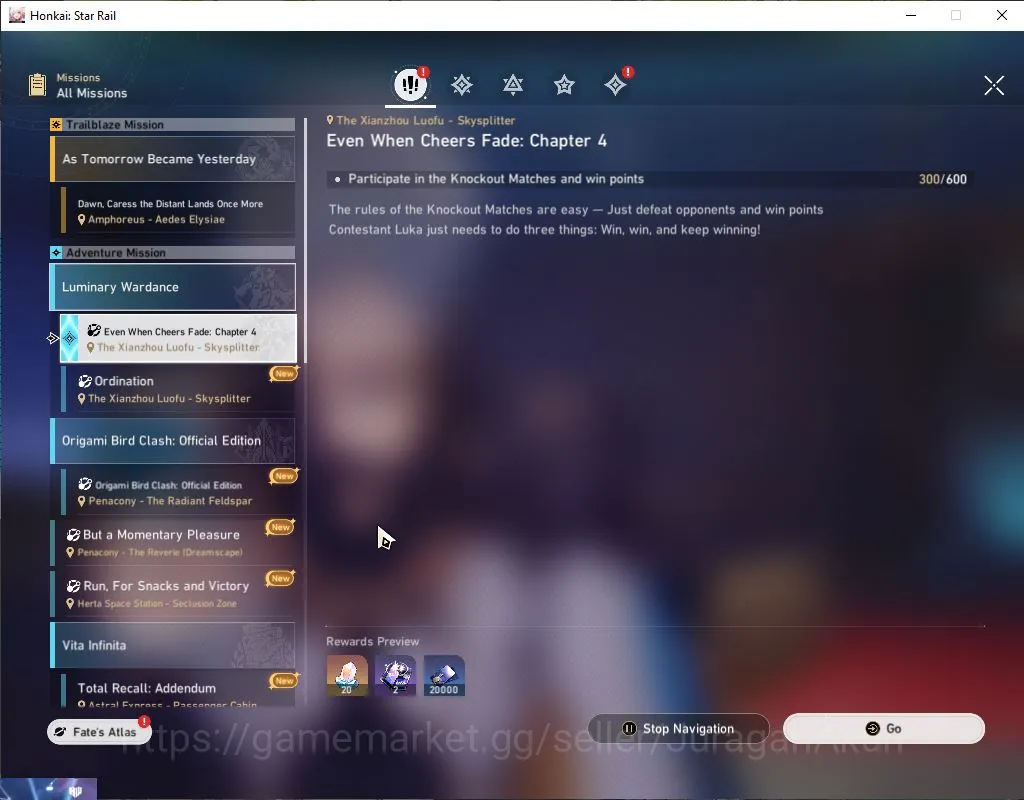View the credit reward showing 20000
Viewport: 1024px width, 800px height.
pyautogui.click(x=444, y=675)
